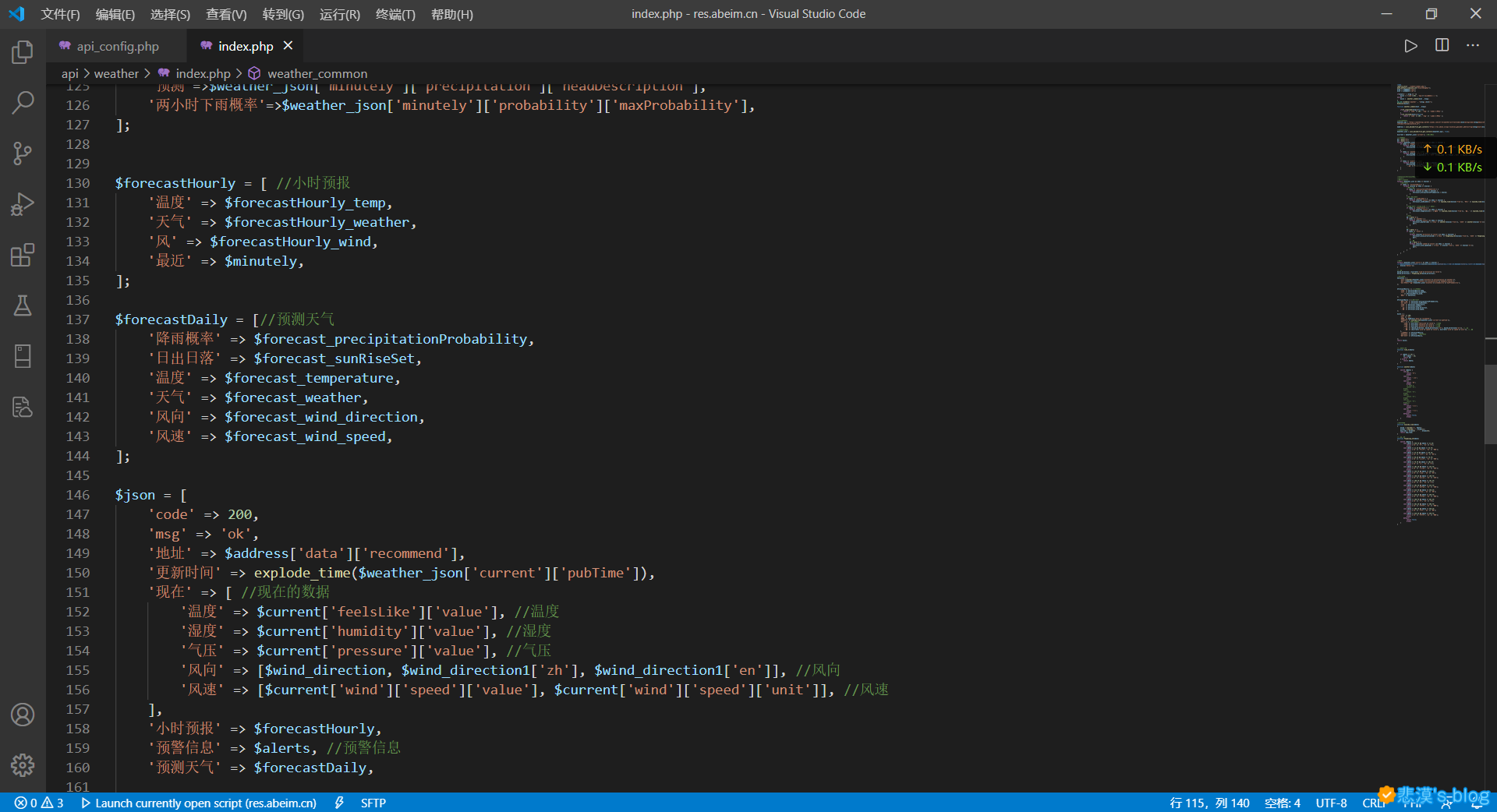Split the editor to the right

1442,46
